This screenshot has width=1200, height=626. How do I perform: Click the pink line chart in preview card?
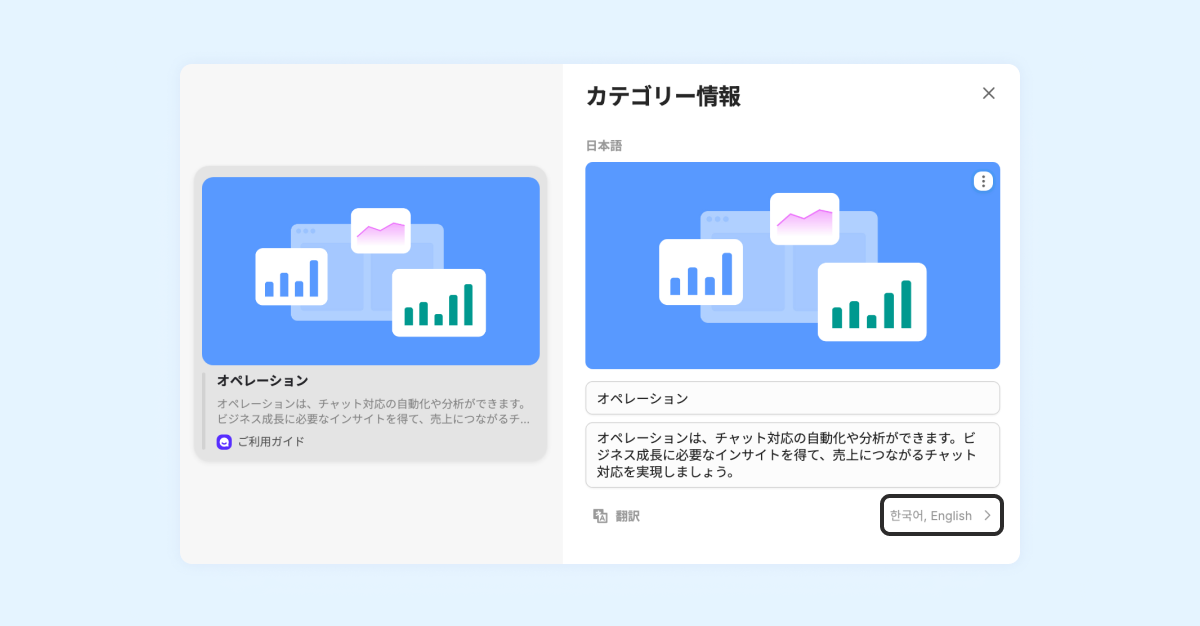tap(381, 231)
